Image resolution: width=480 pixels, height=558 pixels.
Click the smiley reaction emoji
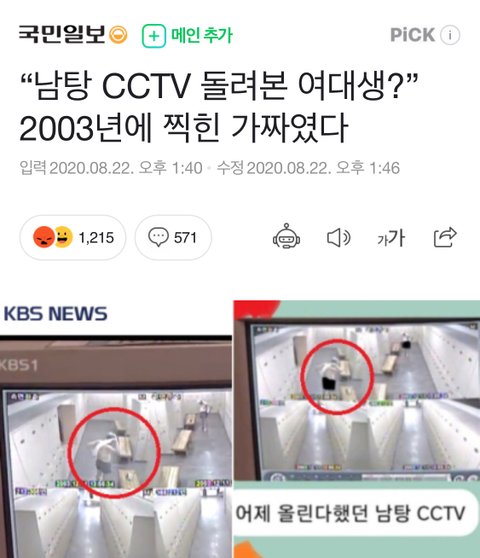pyautogui.click(x=63, y=237)
